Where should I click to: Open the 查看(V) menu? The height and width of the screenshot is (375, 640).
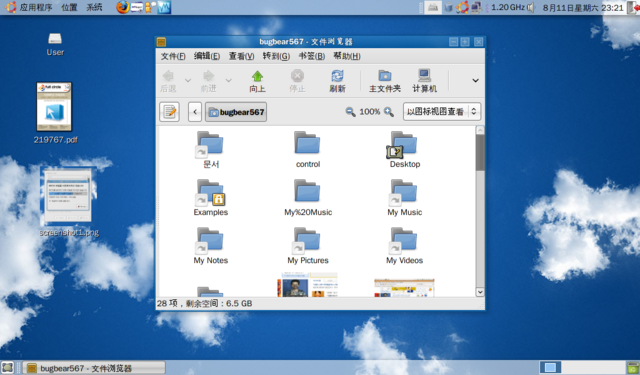coord(241,56)
